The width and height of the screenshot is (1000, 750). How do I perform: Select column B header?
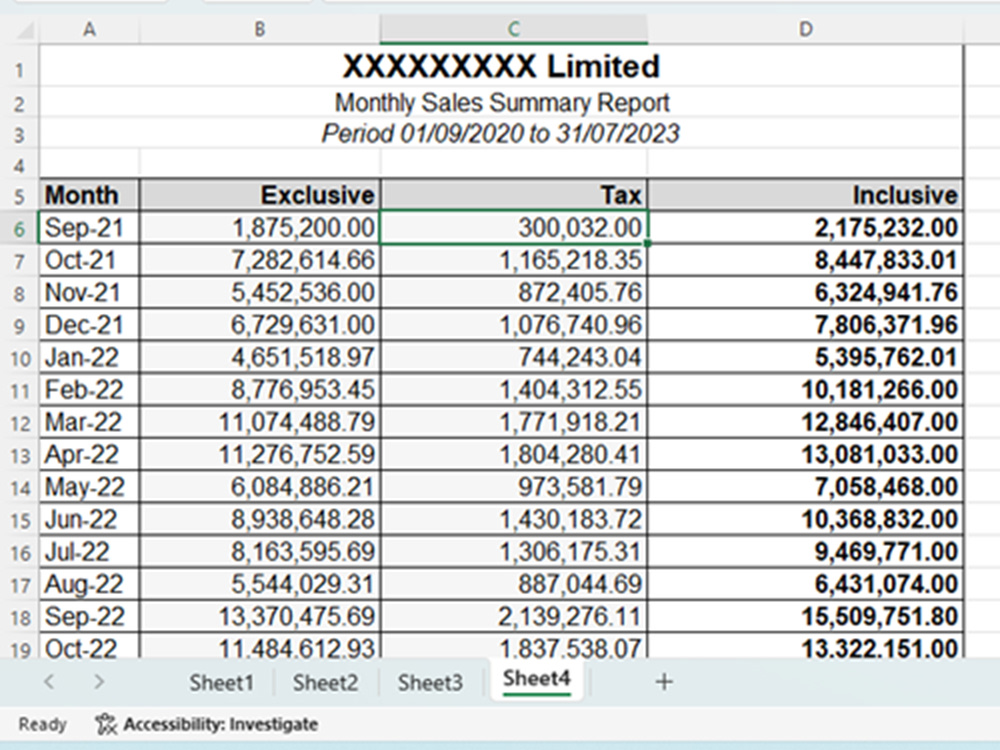coord(260,29)
